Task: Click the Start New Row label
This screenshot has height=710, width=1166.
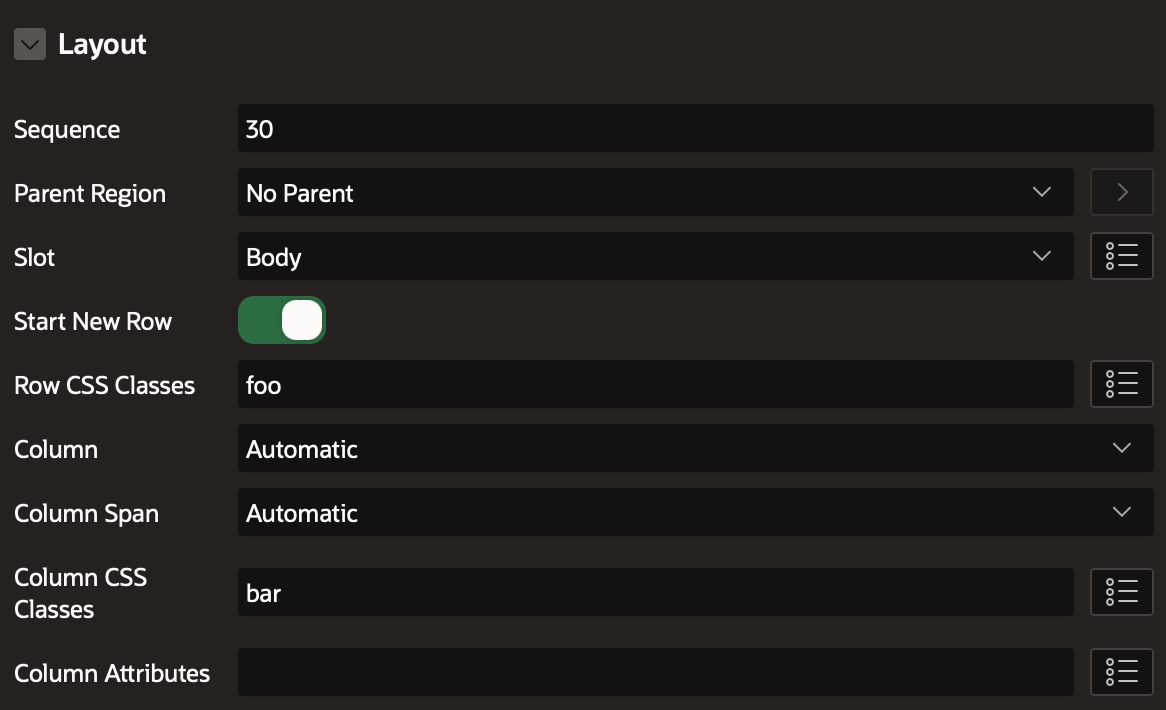Action: pyautogui.click(x=93, y=322)
